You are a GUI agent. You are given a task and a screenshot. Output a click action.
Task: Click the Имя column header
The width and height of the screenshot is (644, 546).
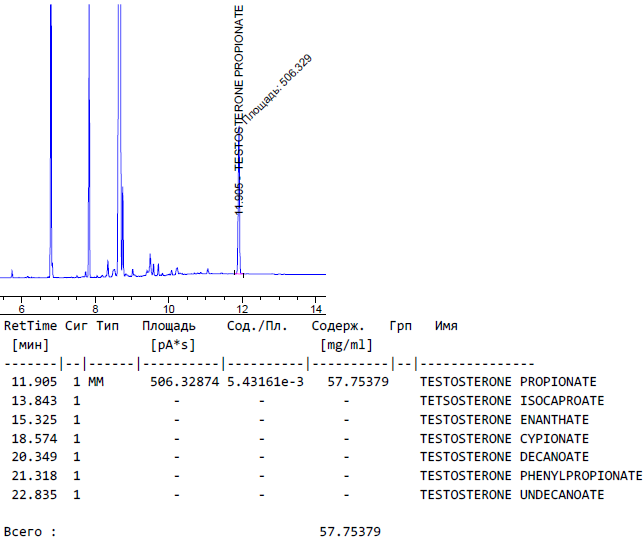446,326
